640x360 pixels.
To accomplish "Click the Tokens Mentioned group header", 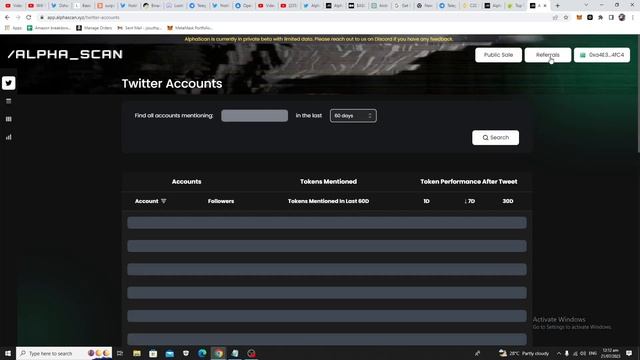I will 328,182.
